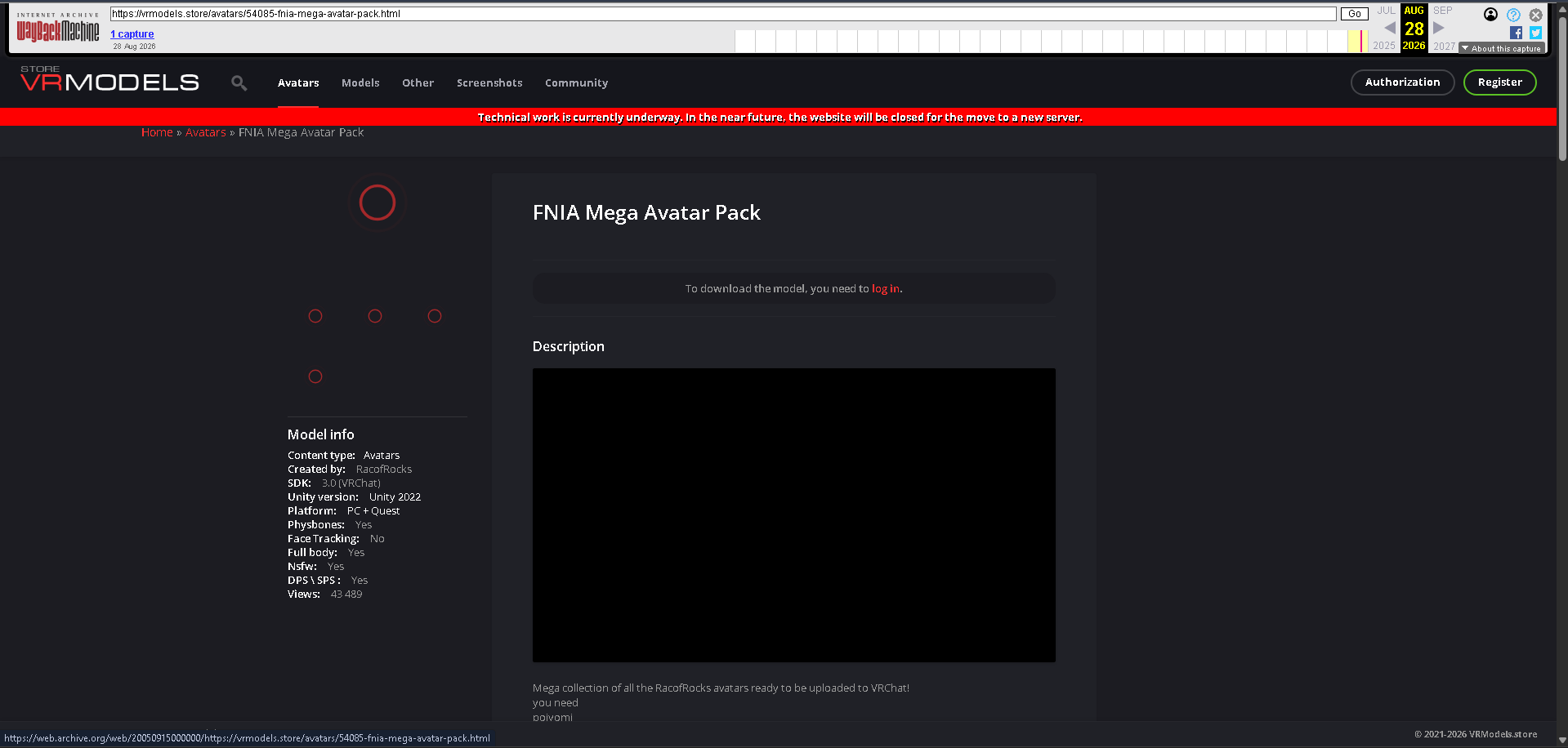Open Wayback help question icon
Image resolution: width=1568 pixels, height=748 pixels.
[x=1513, y=15]
